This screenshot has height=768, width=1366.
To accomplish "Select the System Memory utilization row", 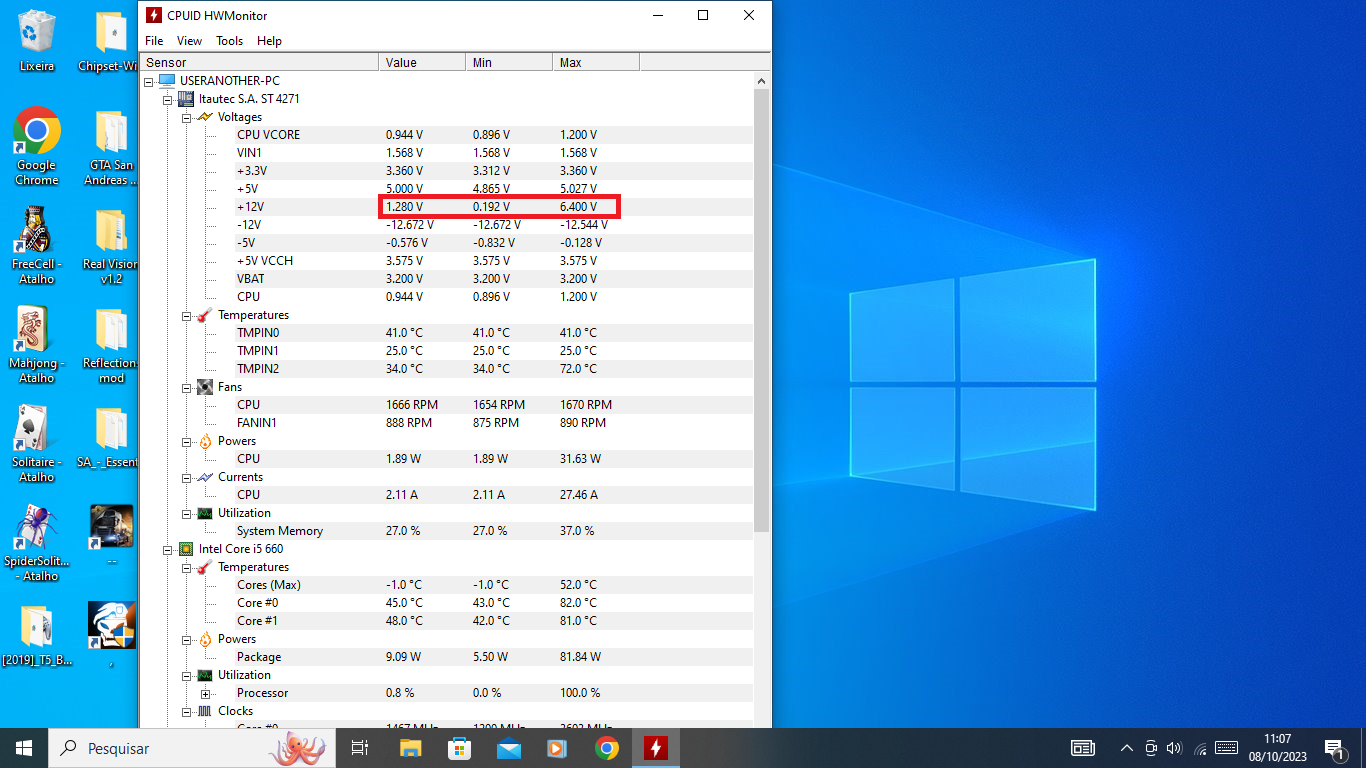I will tap(492, 531).
